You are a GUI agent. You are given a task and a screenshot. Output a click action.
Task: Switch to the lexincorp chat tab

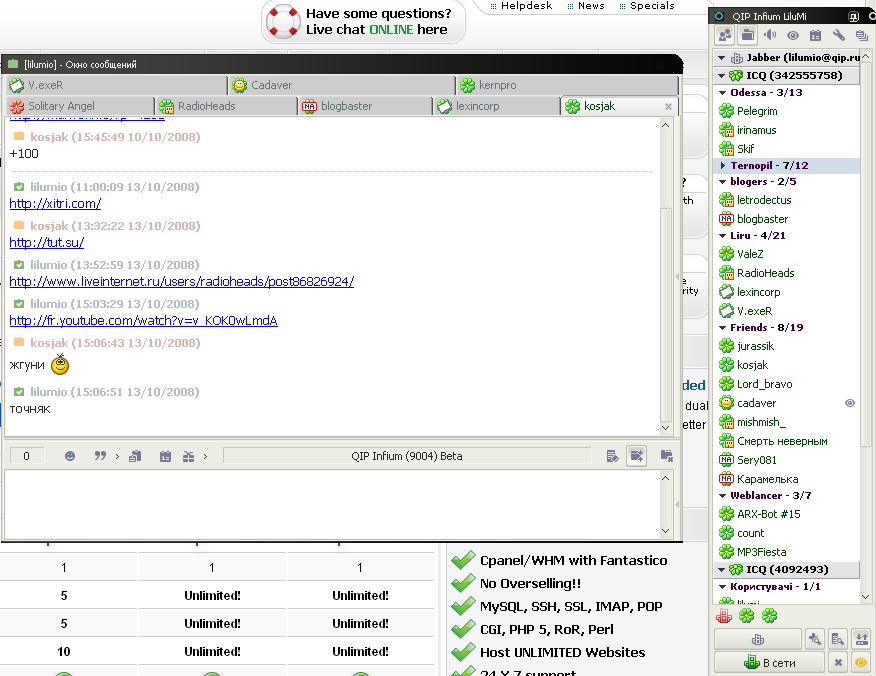tap(497, 106)
